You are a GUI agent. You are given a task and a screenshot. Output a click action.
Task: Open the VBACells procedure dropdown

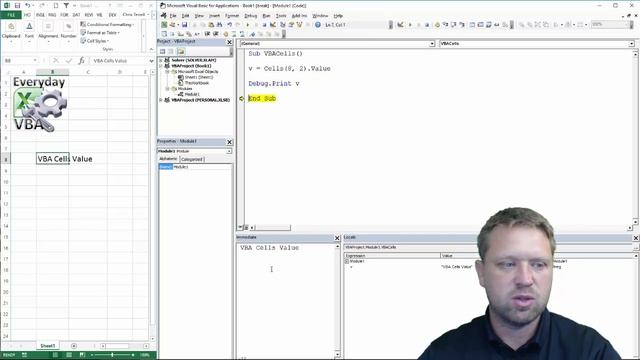pyautogui.click(x=631, y=44)
